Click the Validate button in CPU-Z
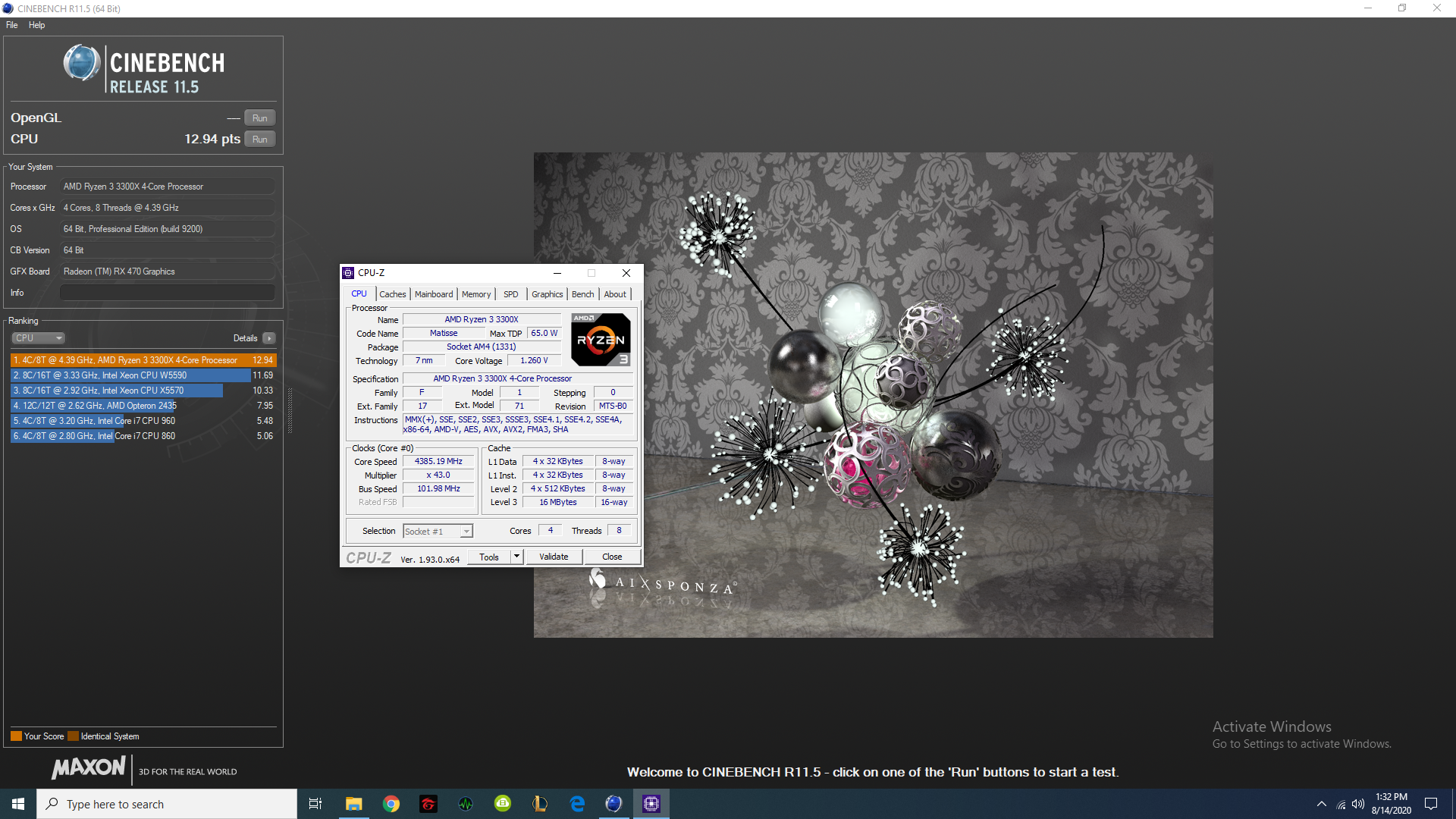The height and width of the screenshot is (819, 1456). tap(554, 557)
